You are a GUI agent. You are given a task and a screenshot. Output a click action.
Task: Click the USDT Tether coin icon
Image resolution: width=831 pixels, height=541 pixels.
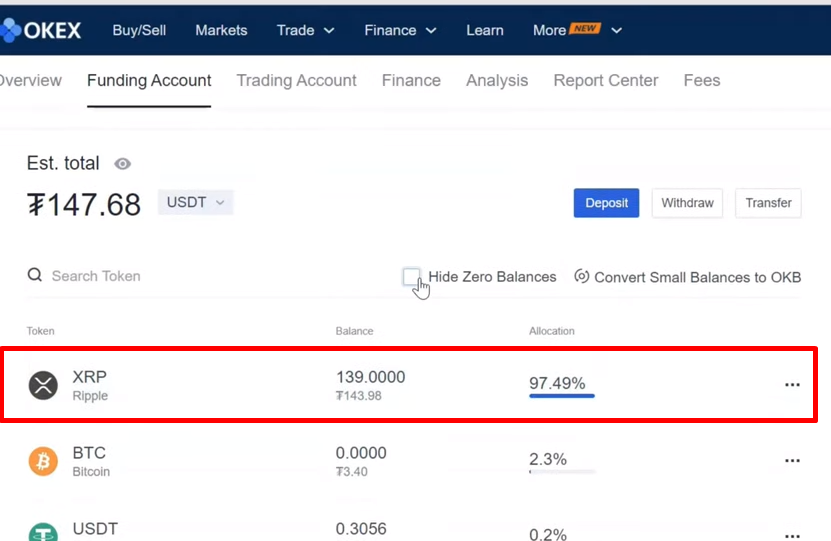click(x=43, y=531)
